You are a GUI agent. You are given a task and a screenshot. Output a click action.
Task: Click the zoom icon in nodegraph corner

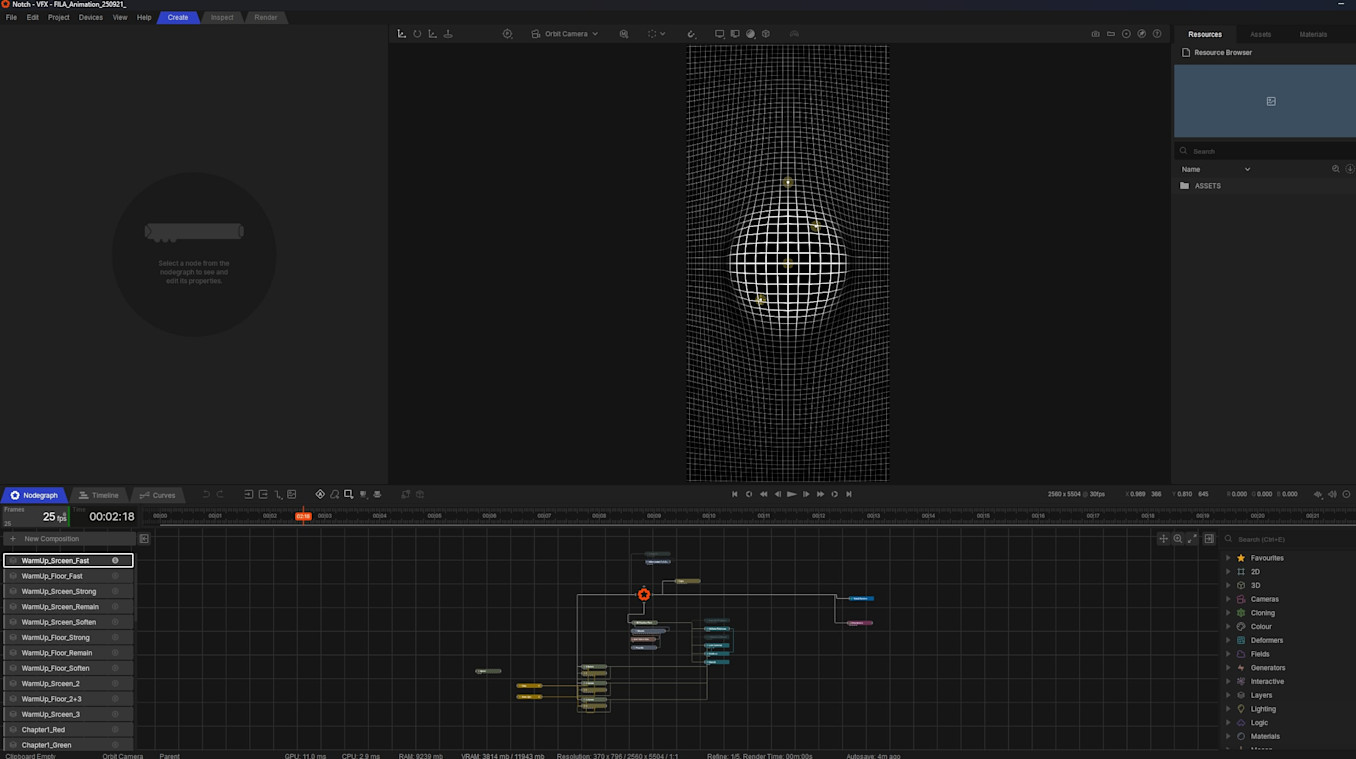click(1178, 539)
